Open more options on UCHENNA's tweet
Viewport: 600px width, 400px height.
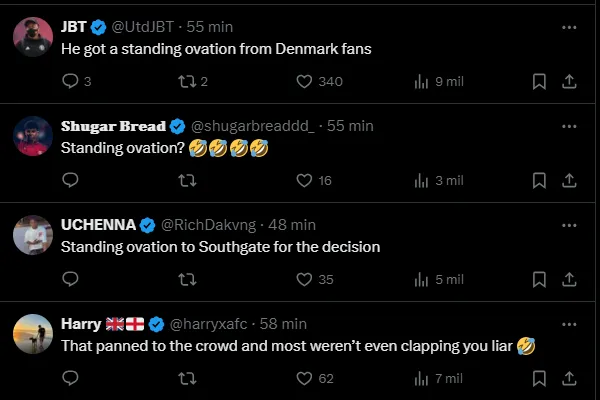[x=569, y=225]
